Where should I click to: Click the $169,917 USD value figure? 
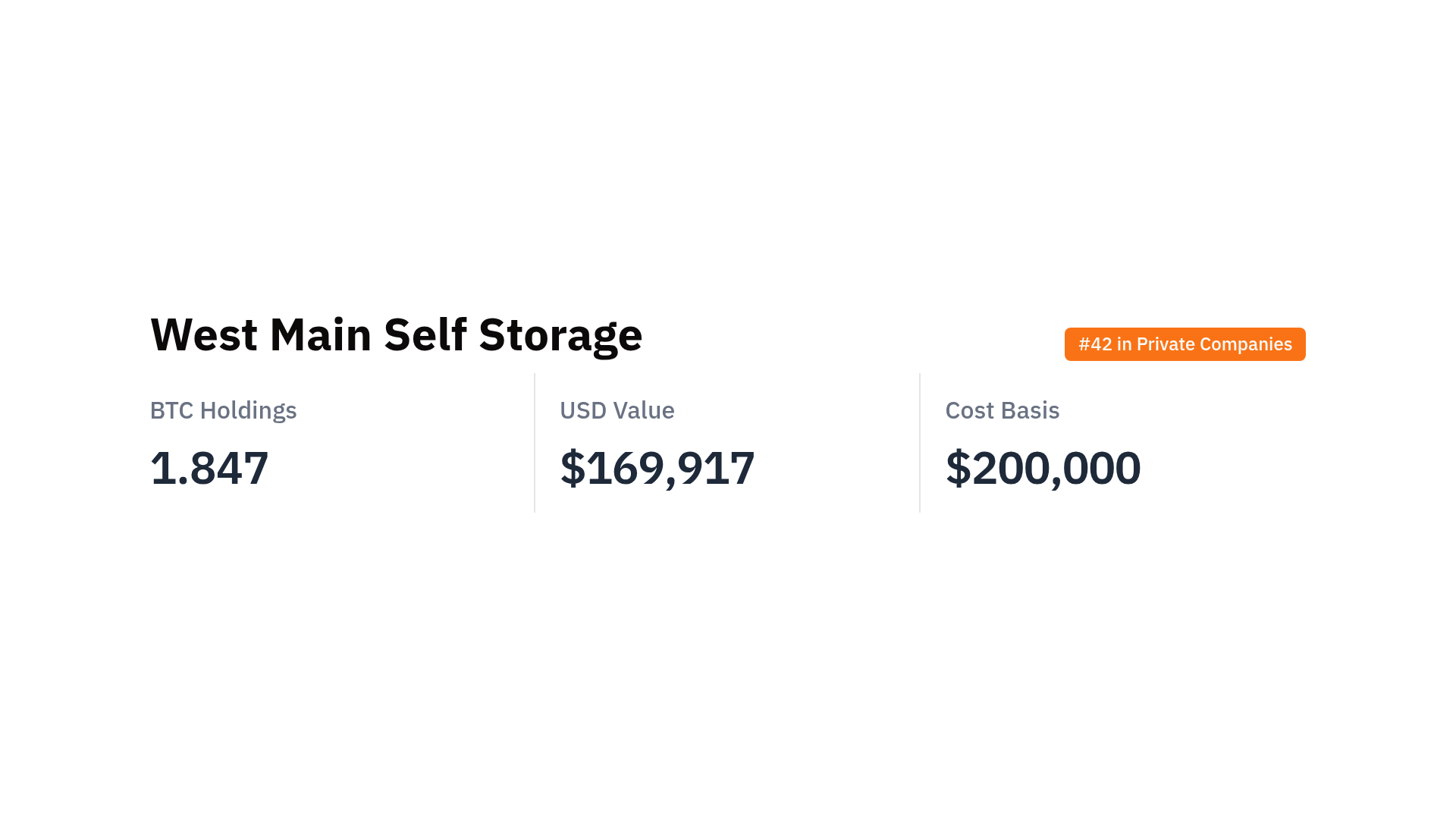[x=657, y=468]
